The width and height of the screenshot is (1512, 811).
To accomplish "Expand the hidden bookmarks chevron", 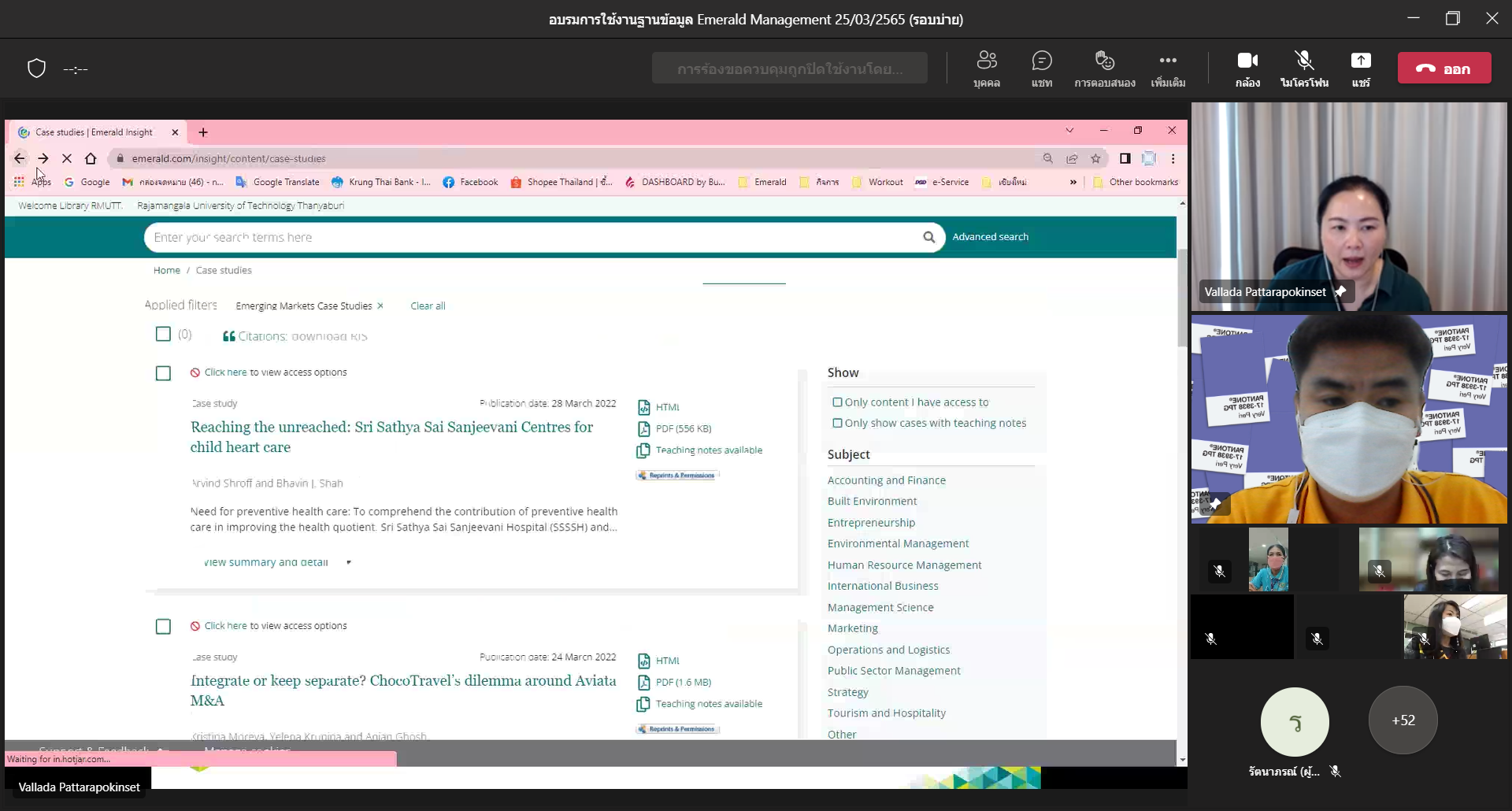I will click(1073, 182).
